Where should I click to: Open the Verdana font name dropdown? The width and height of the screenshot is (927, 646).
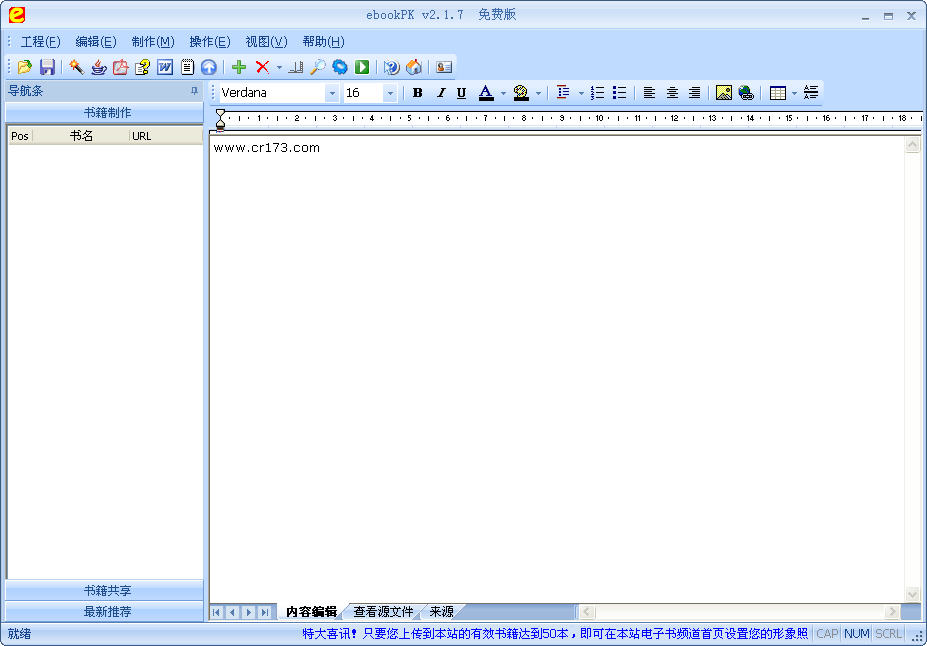[332, 93]
